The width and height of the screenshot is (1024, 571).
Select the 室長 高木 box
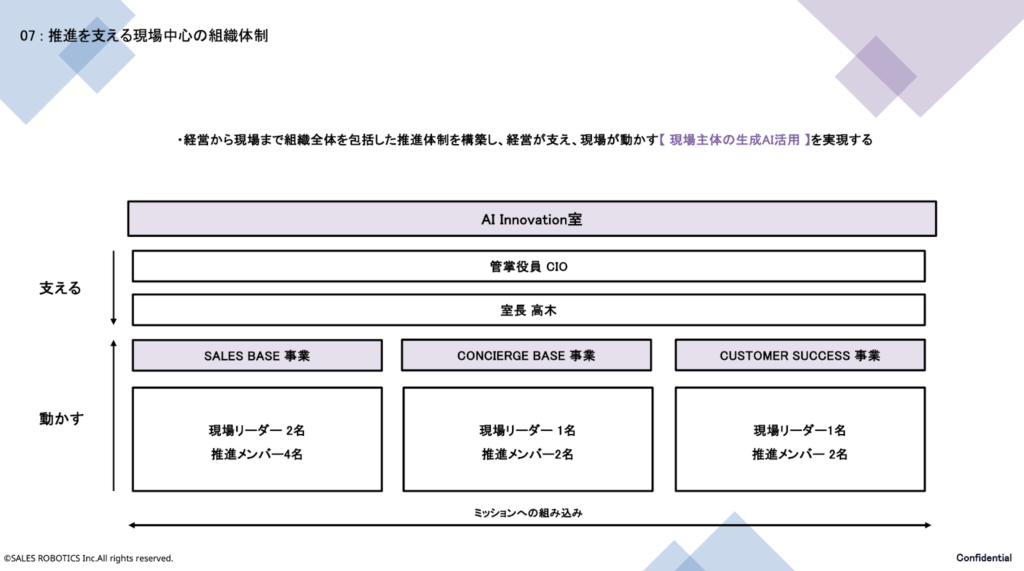(x=528, y=310)
